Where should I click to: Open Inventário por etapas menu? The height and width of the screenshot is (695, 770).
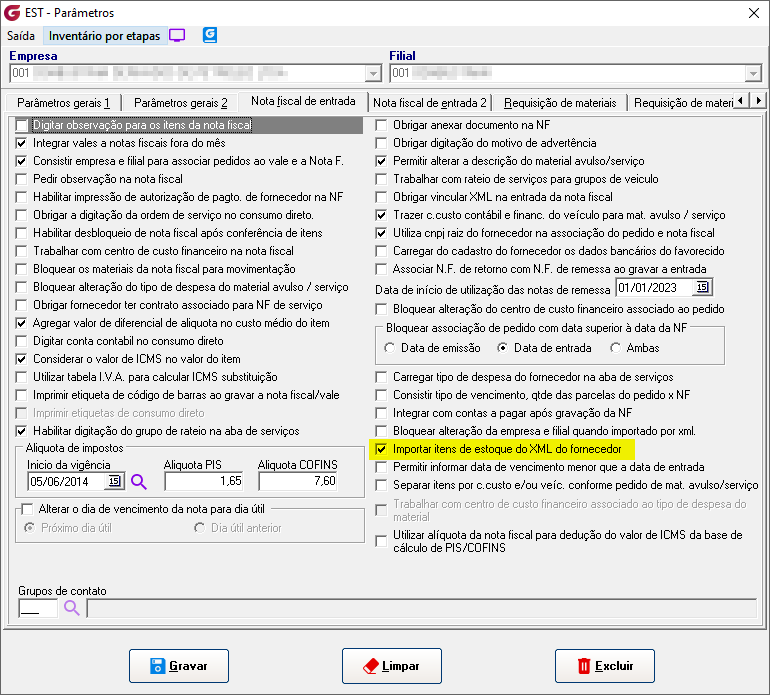click(105, 36)
